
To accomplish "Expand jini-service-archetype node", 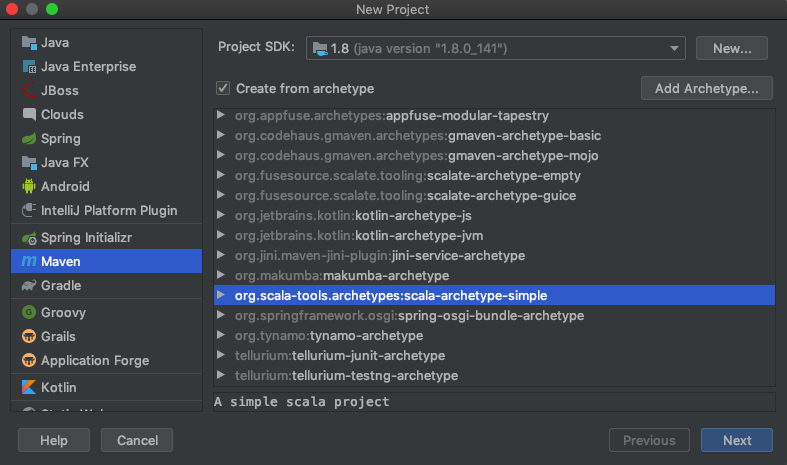I will [220, 255].
